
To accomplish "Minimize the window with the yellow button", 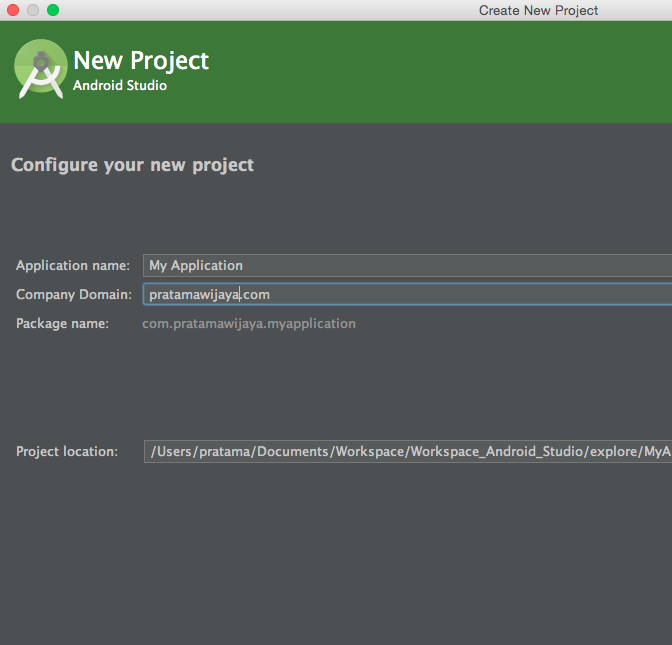I will point(33,10).
